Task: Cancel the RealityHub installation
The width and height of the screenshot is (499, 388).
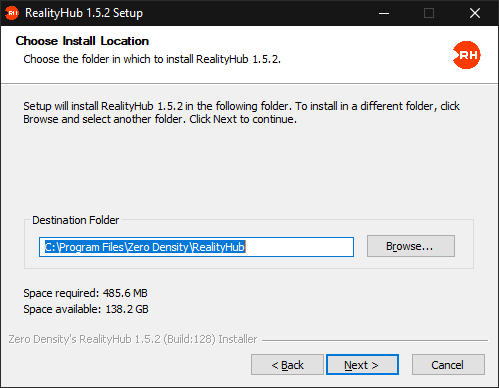Action: 448,365
